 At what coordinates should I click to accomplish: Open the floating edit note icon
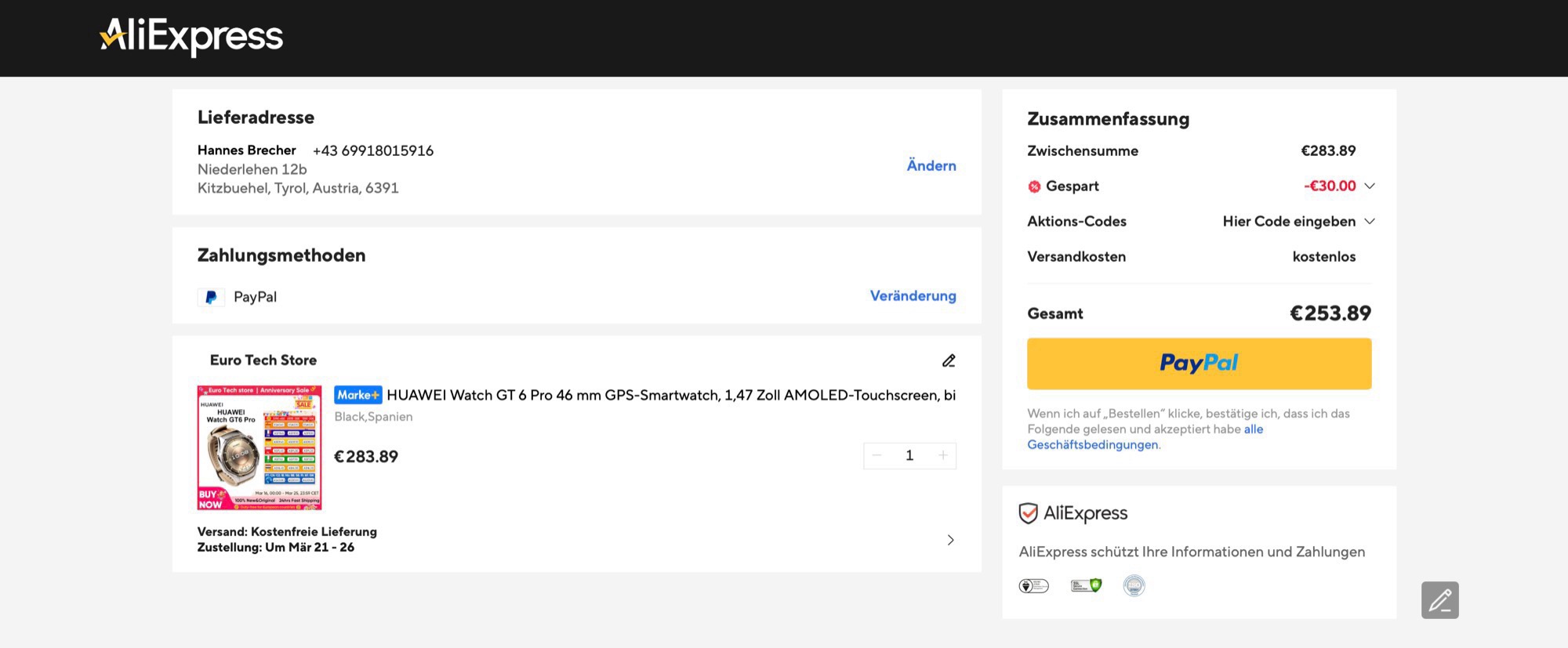tap(1439, 600)
